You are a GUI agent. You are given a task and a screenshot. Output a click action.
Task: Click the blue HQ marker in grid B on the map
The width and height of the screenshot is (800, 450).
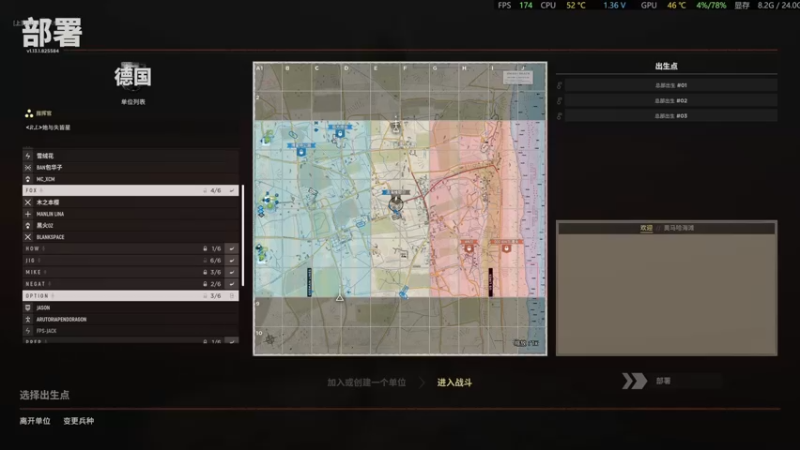coord(301,152)
